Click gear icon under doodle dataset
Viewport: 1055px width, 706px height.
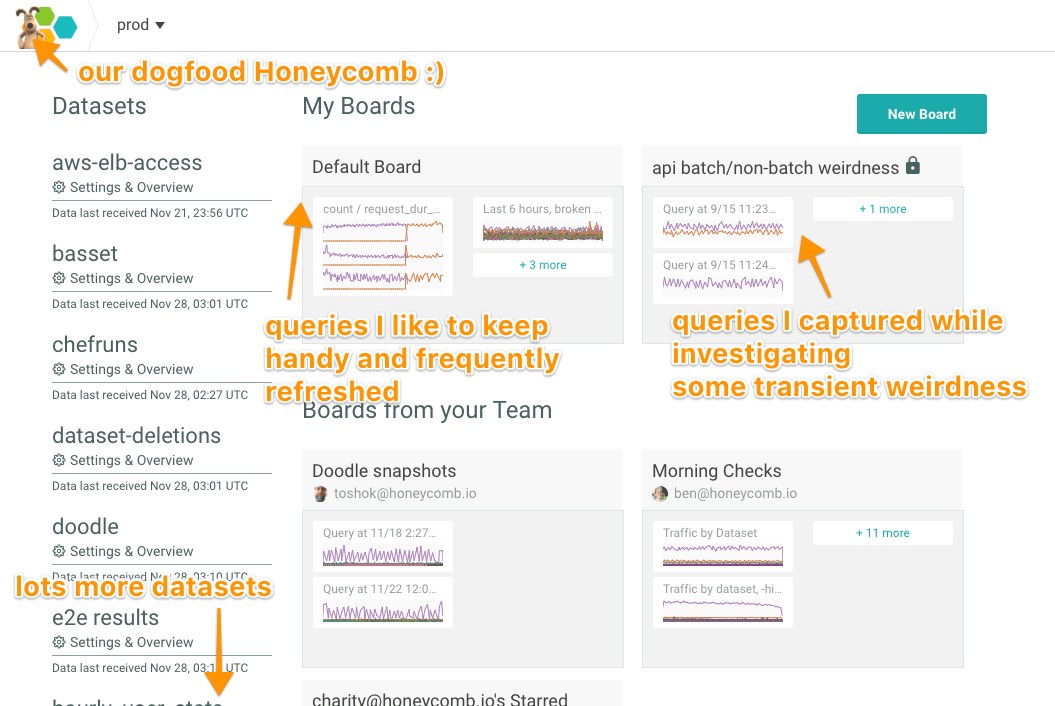pos(59,552)
